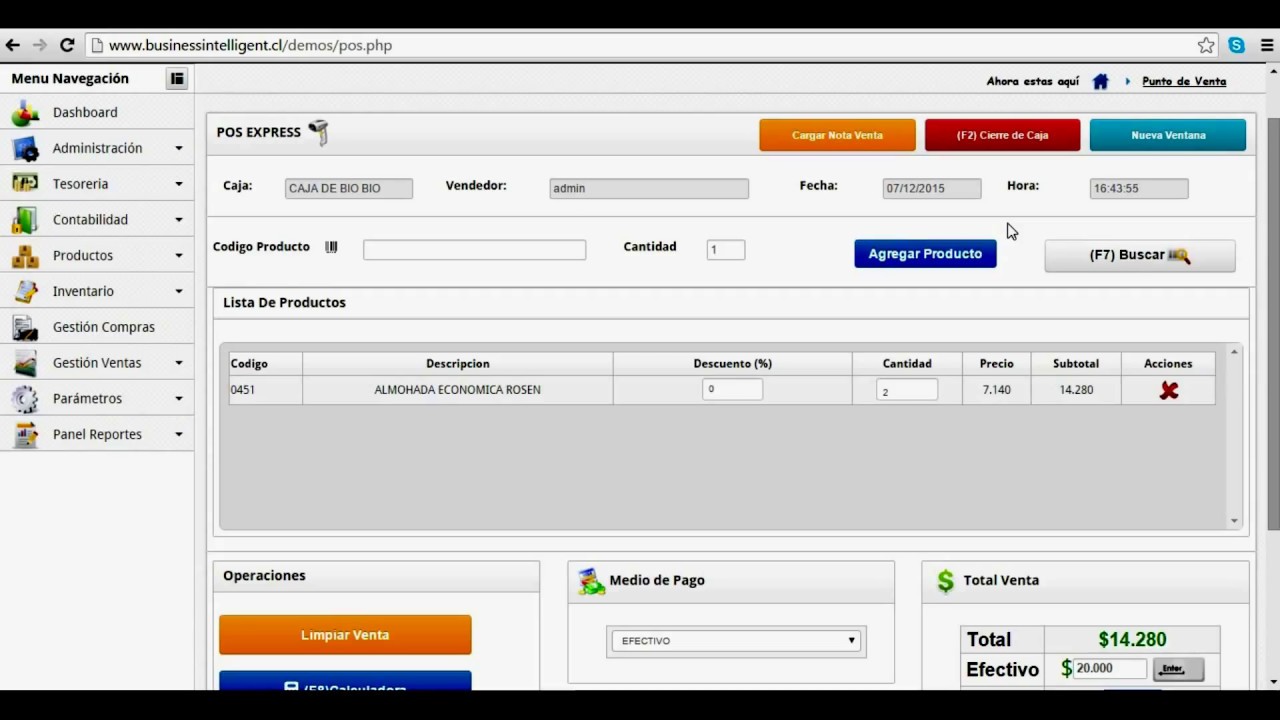Click the Medio de Pago money icon
1280x720 pixels.
(x=591, y=581)
